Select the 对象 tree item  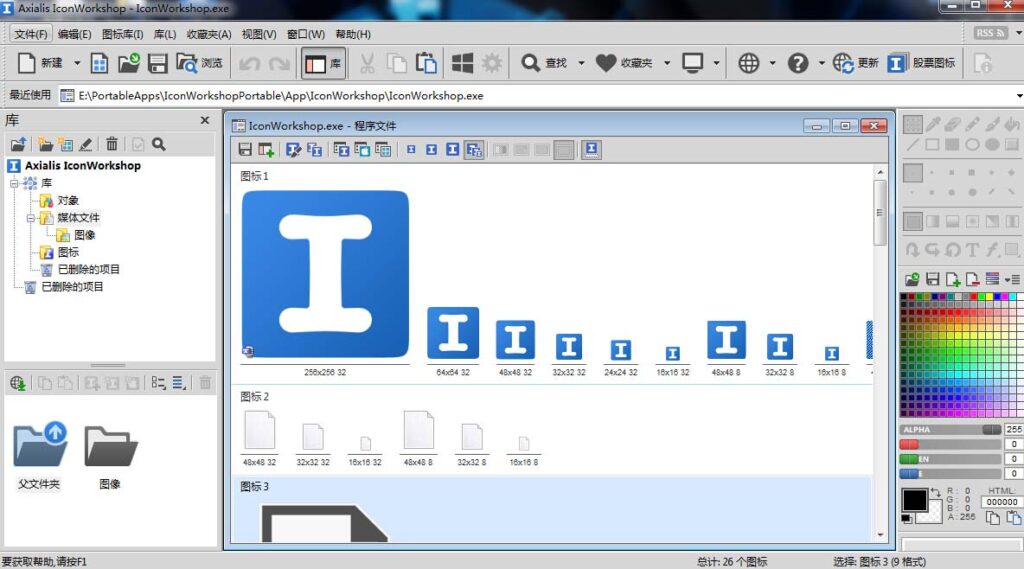pos(68,201)
